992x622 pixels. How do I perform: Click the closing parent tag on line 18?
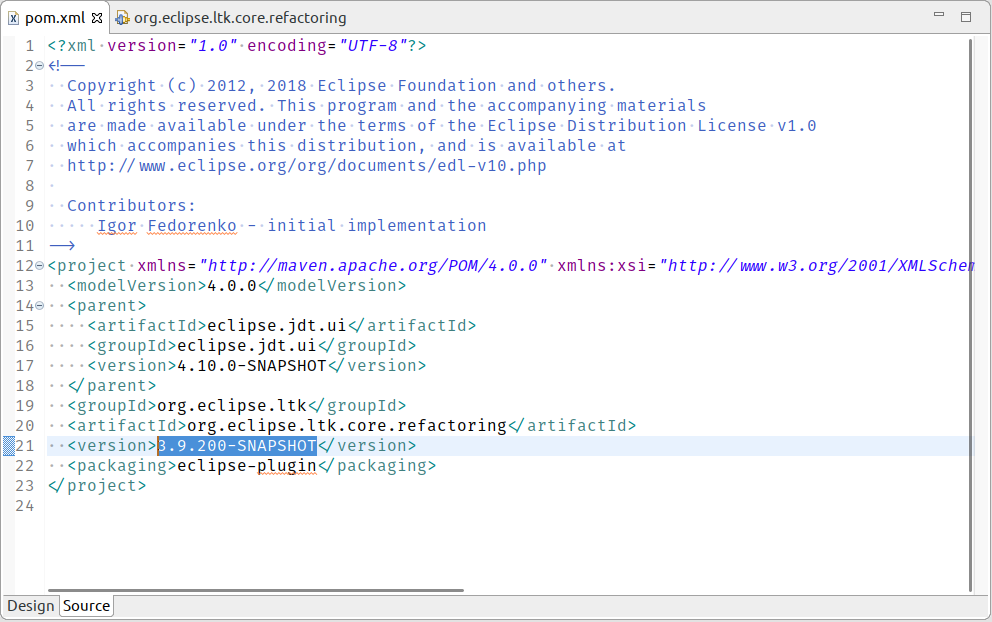[x=111, y=385]
